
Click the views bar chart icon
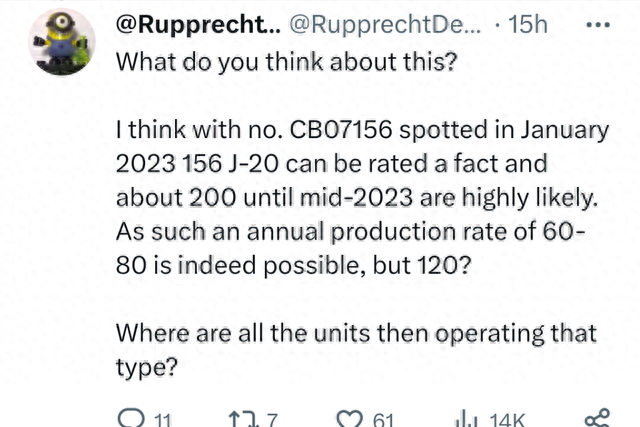[466, 418]
